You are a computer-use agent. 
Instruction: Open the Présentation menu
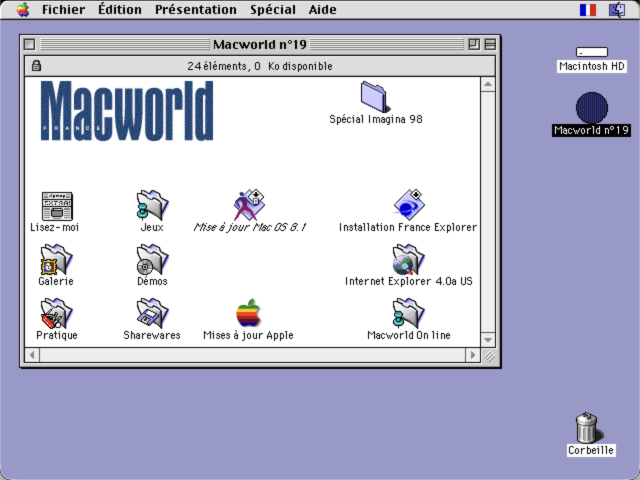point(196,9)
